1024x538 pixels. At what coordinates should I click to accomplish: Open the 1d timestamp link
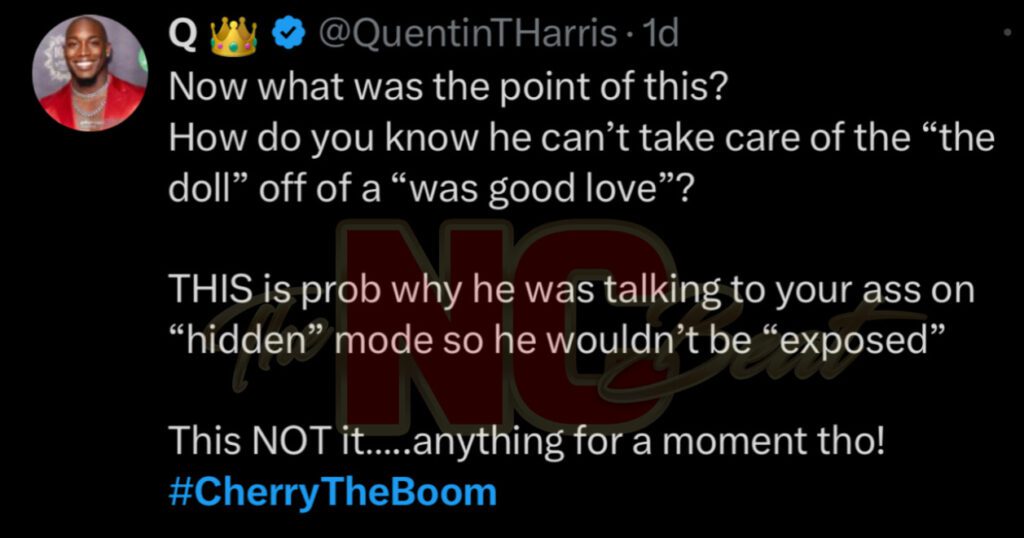[x=662, y=36]
